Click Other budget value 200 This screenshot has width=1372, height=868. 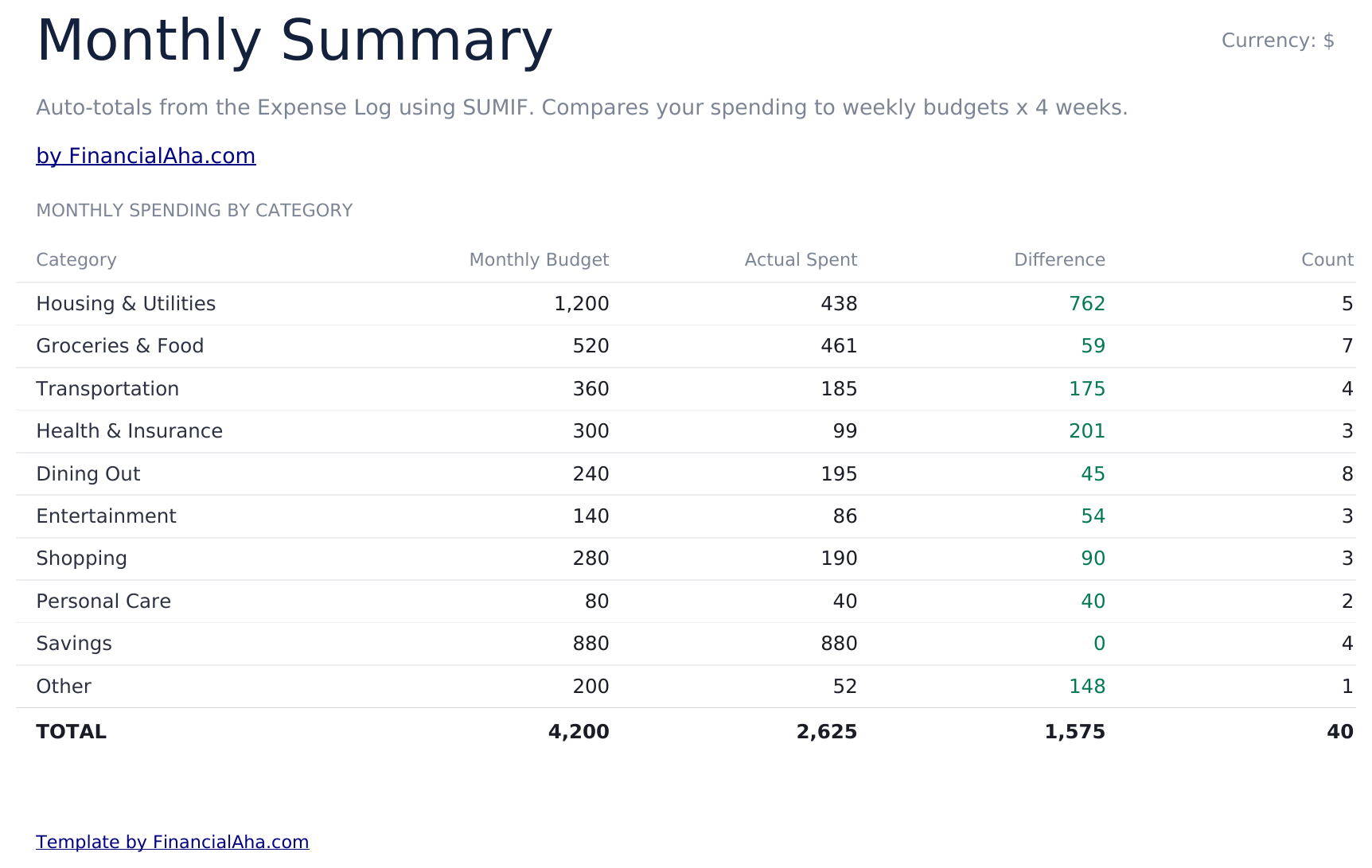point(591,687)
